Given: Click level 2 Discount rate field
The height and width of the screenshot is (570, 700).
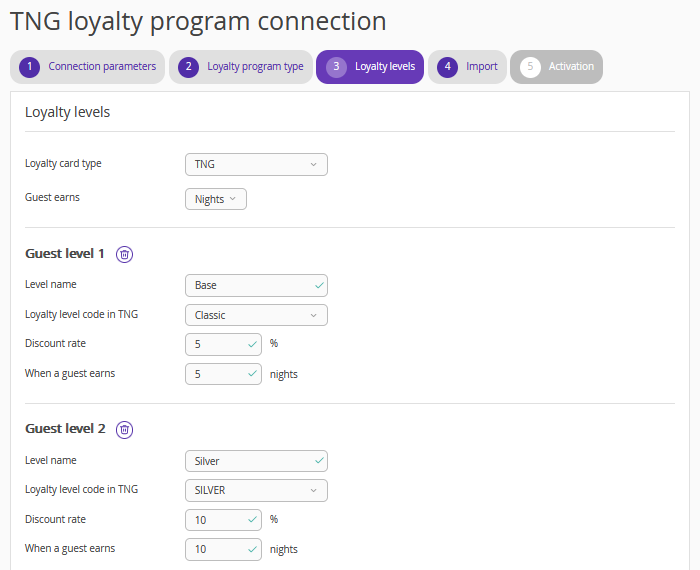Looking at the screenshot, I should [220, 520].
